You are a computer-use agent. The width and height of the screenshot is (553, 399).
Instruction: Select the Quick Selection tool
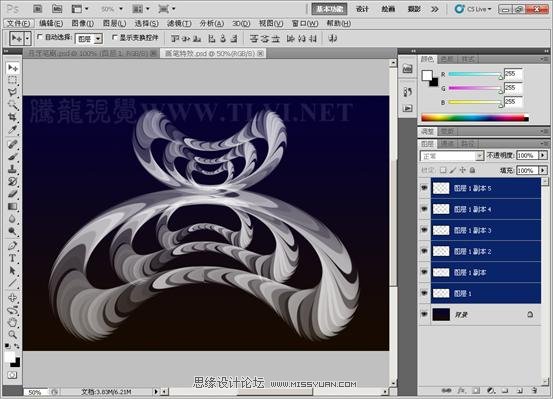click(13, 105)
